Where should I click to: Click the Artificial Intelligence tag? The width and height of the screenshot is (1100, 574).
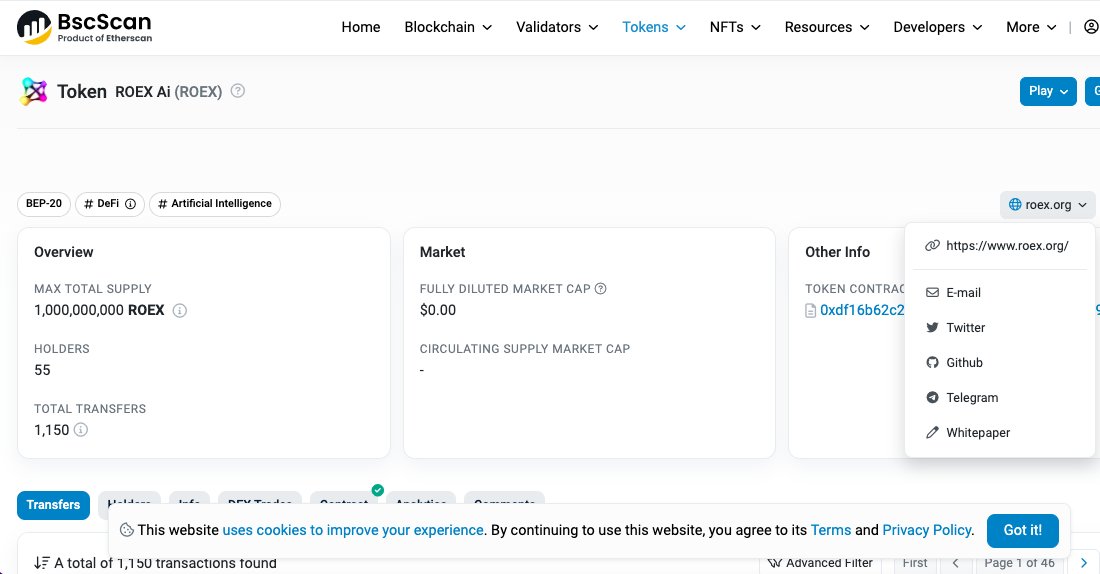(x=215, y=203)
